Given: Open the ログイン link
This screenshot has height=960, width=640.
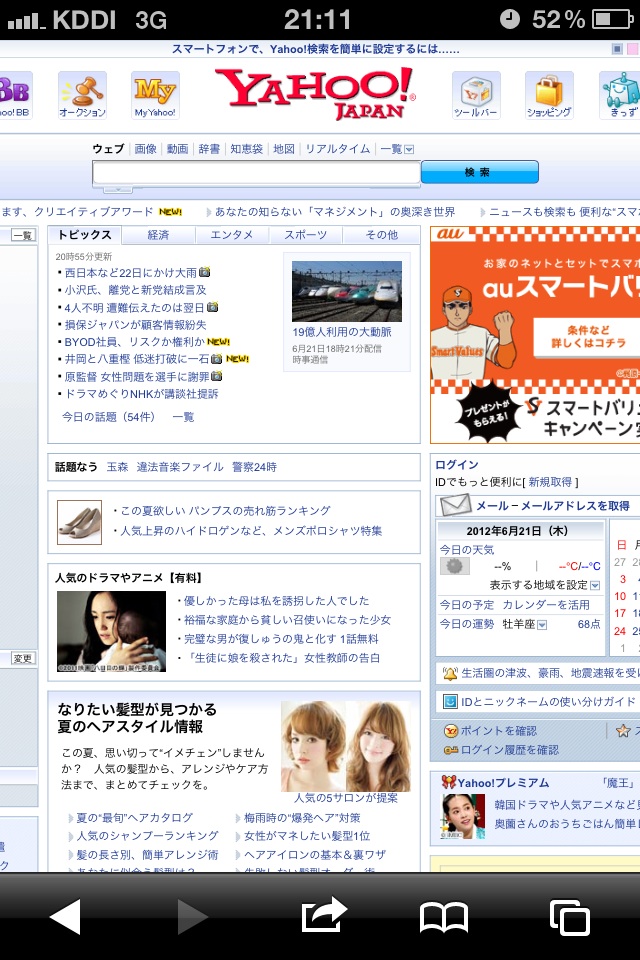Looking at the screenshot, I should [x=457, y=465].
